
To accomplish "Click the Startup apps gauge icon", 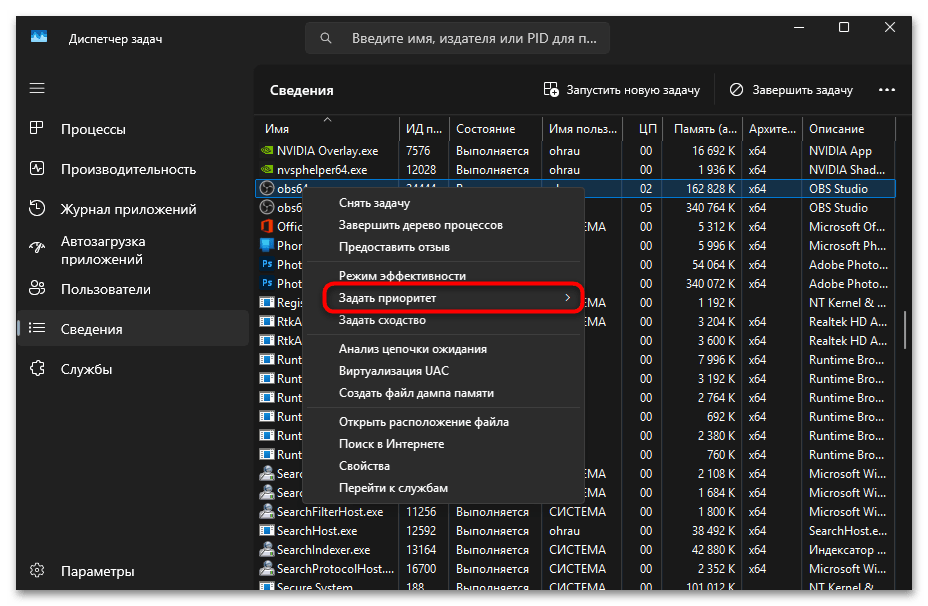I will [x=37, y=249].
